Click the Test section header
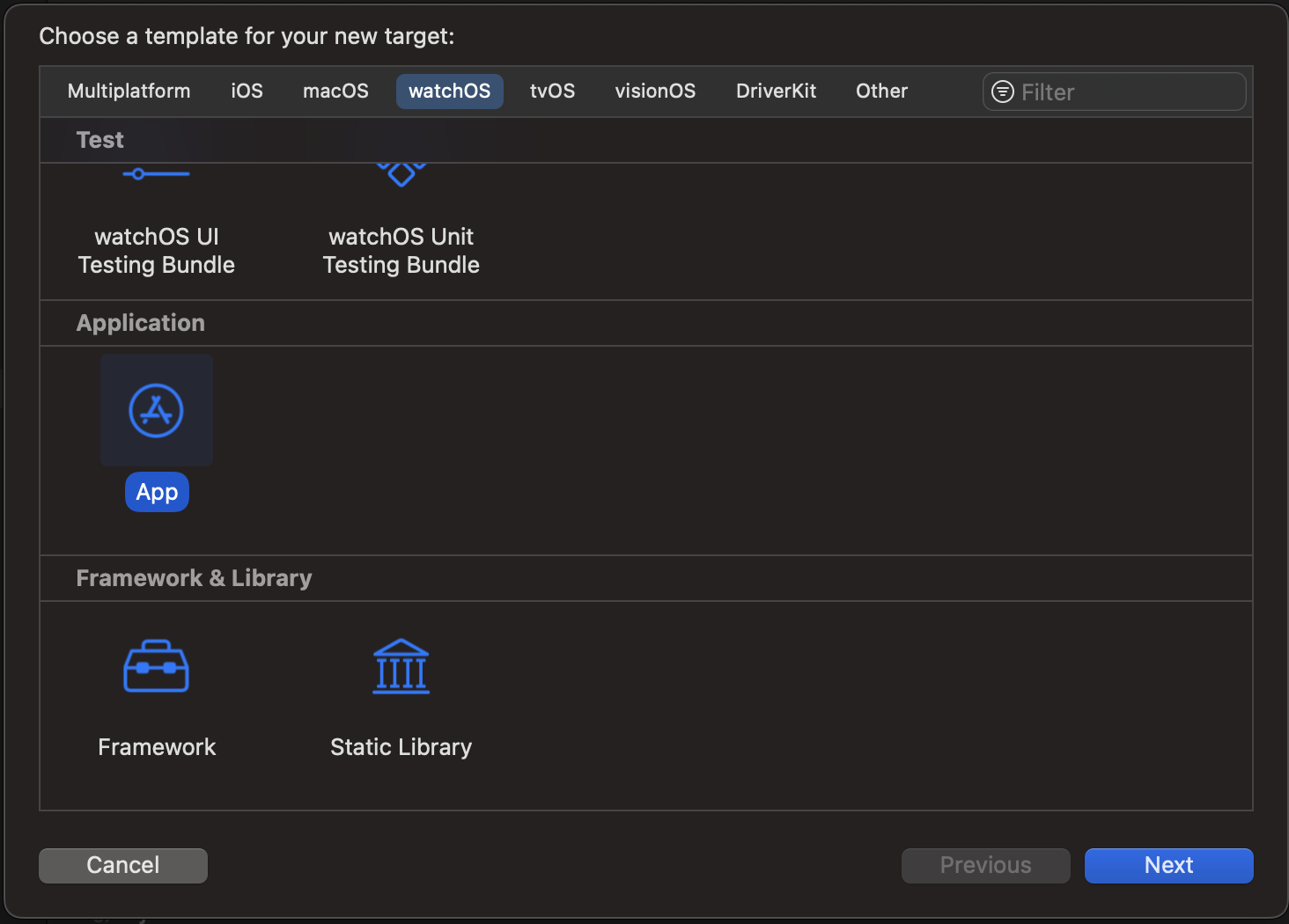The height and width of the screenshot is (924, 1289). 100,140
